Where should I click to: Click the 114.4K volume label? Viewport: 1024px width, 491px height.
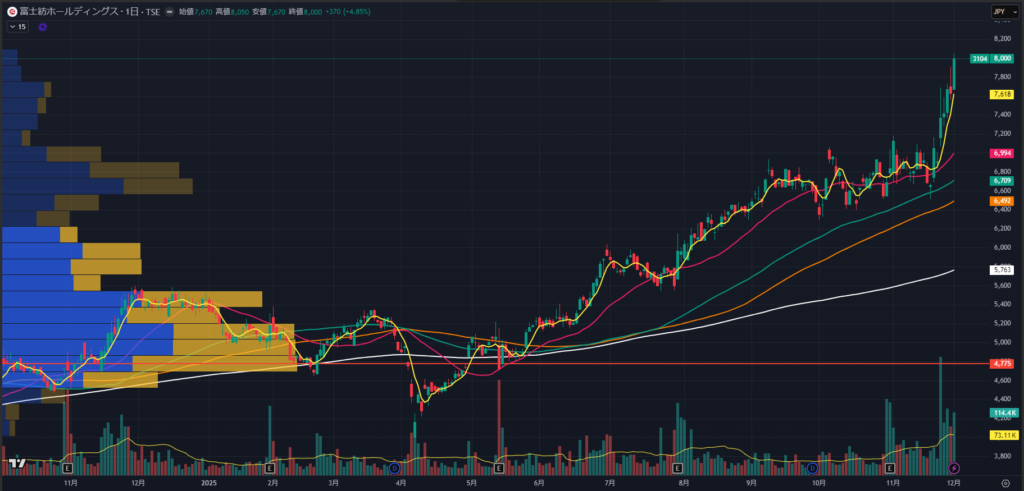coord(1002,413)
